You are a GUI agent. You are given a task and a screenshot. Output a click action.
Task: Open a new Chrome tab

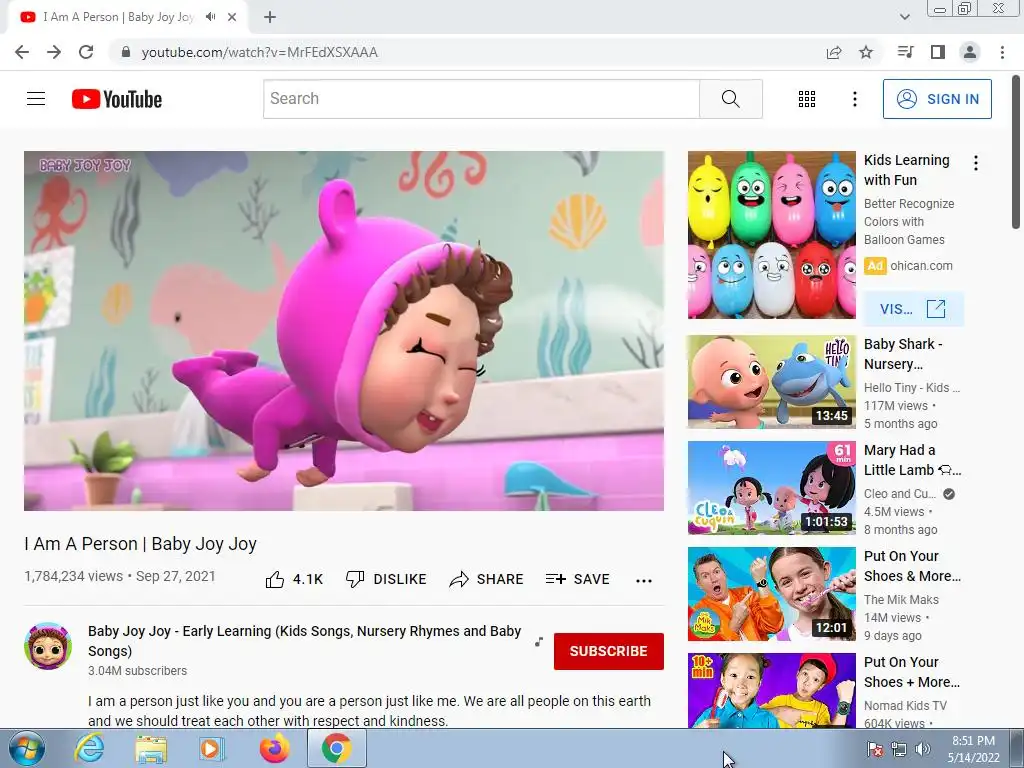(x=270, y=18)
